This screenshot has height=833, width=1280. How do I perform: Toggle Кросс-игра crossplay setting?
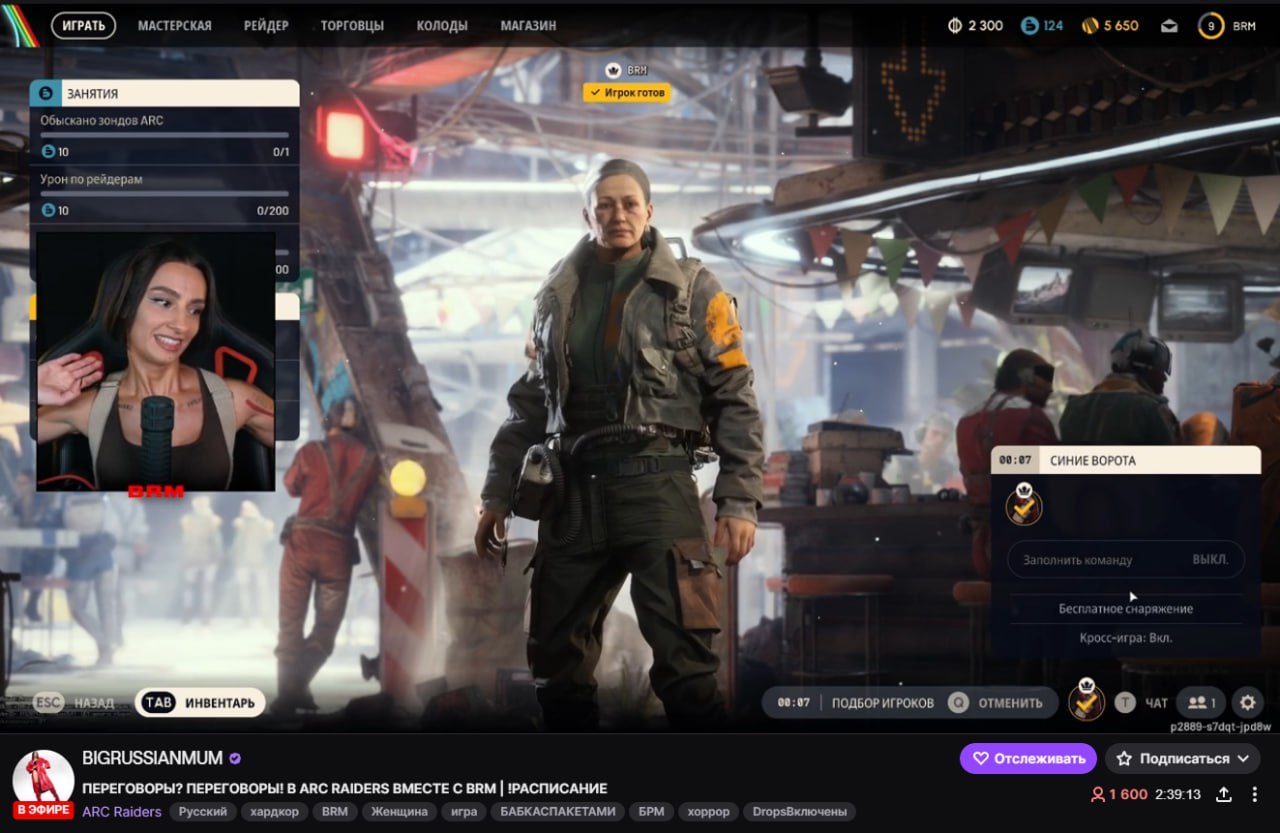tap(1125, 637)
